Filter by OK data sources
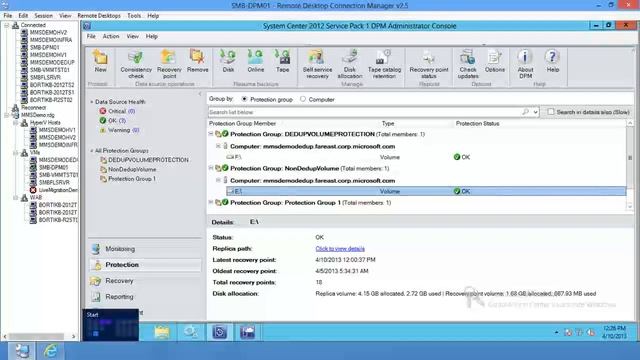Viewport: 640px width, 360px height. click(x=113, y=121)
